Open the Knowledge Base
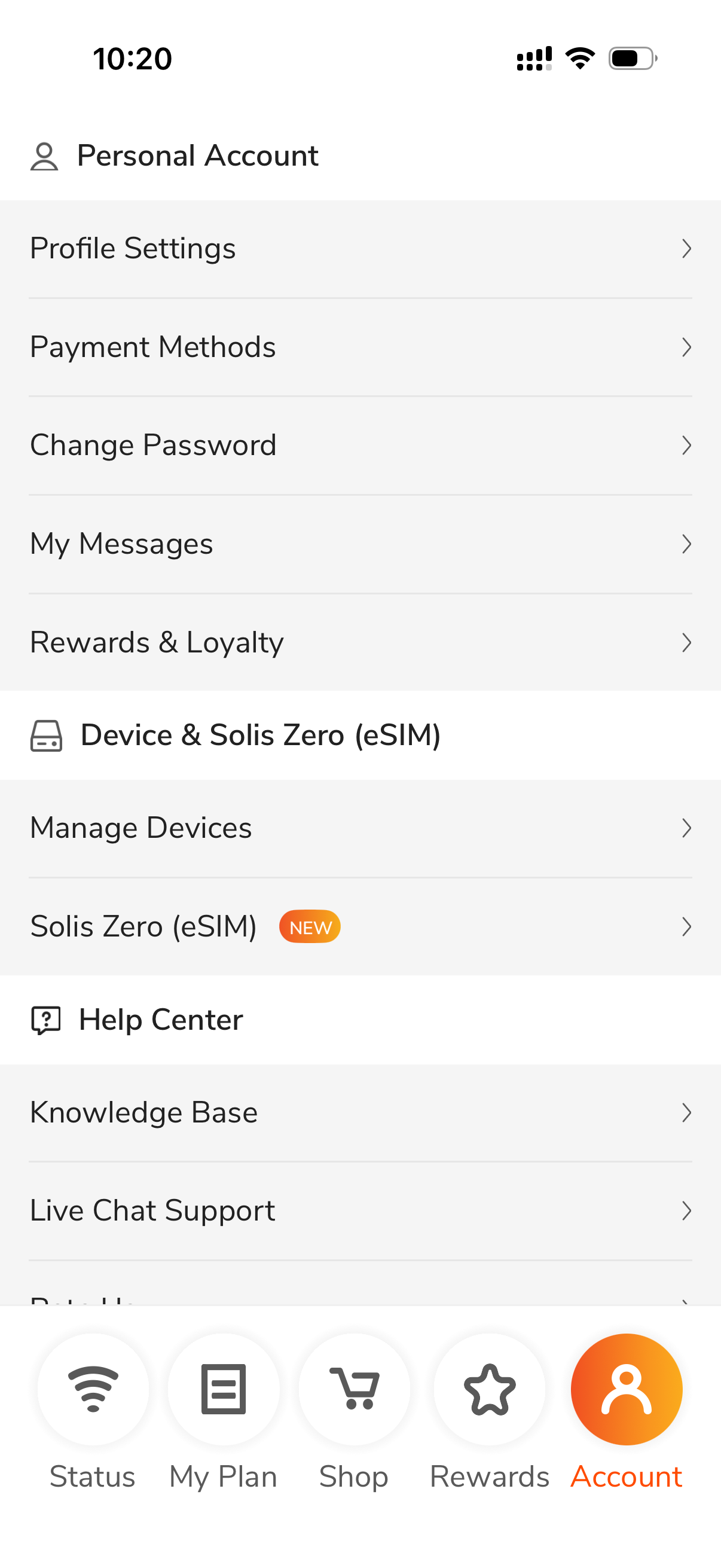 [360, 1113]
